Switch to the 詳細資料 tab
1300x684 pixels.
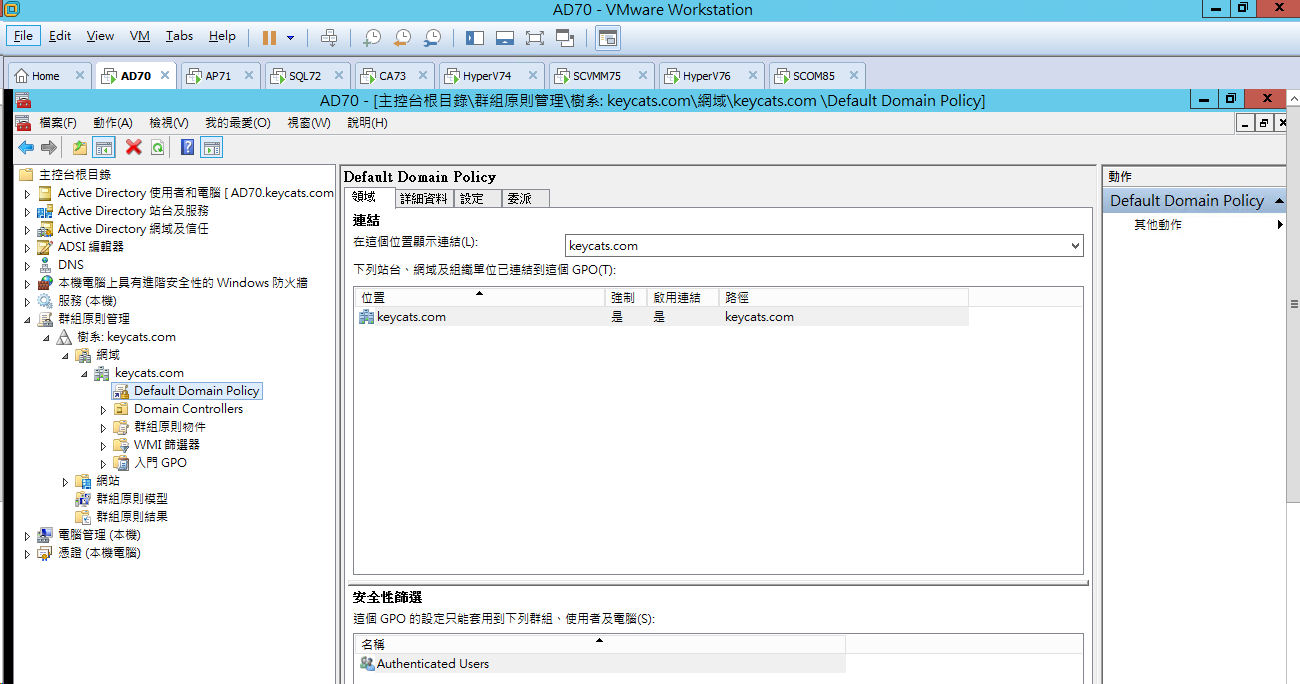coord(424,198)
